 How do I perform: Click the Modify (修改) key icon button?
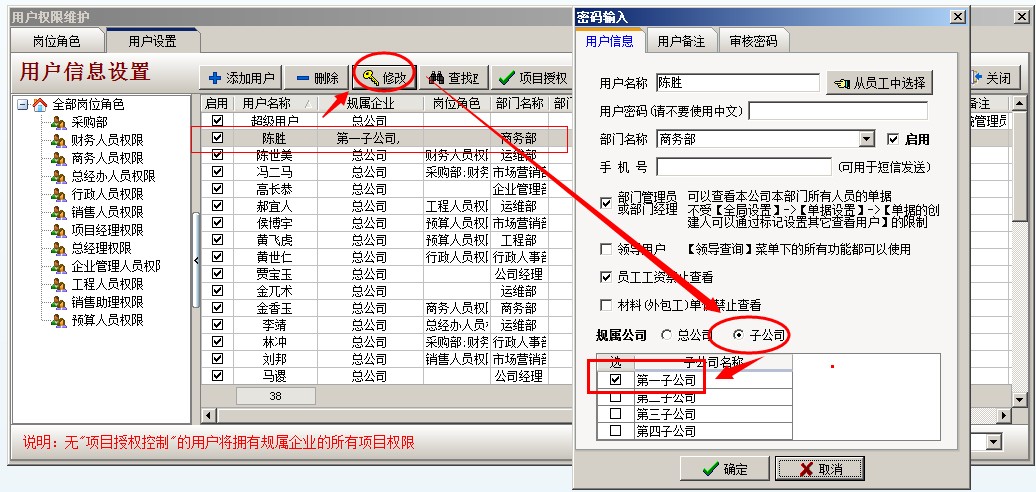[384, 77]
